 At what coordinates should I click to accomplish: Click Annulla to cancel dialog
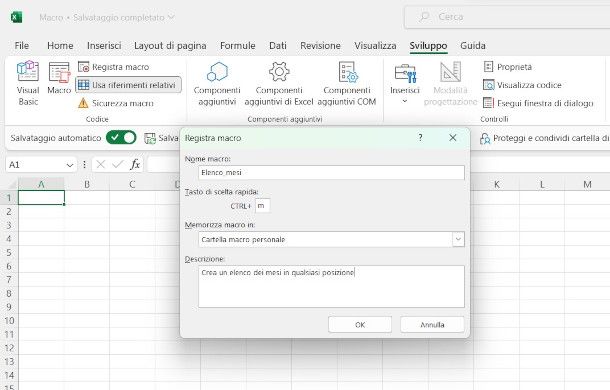click(432, 325)
